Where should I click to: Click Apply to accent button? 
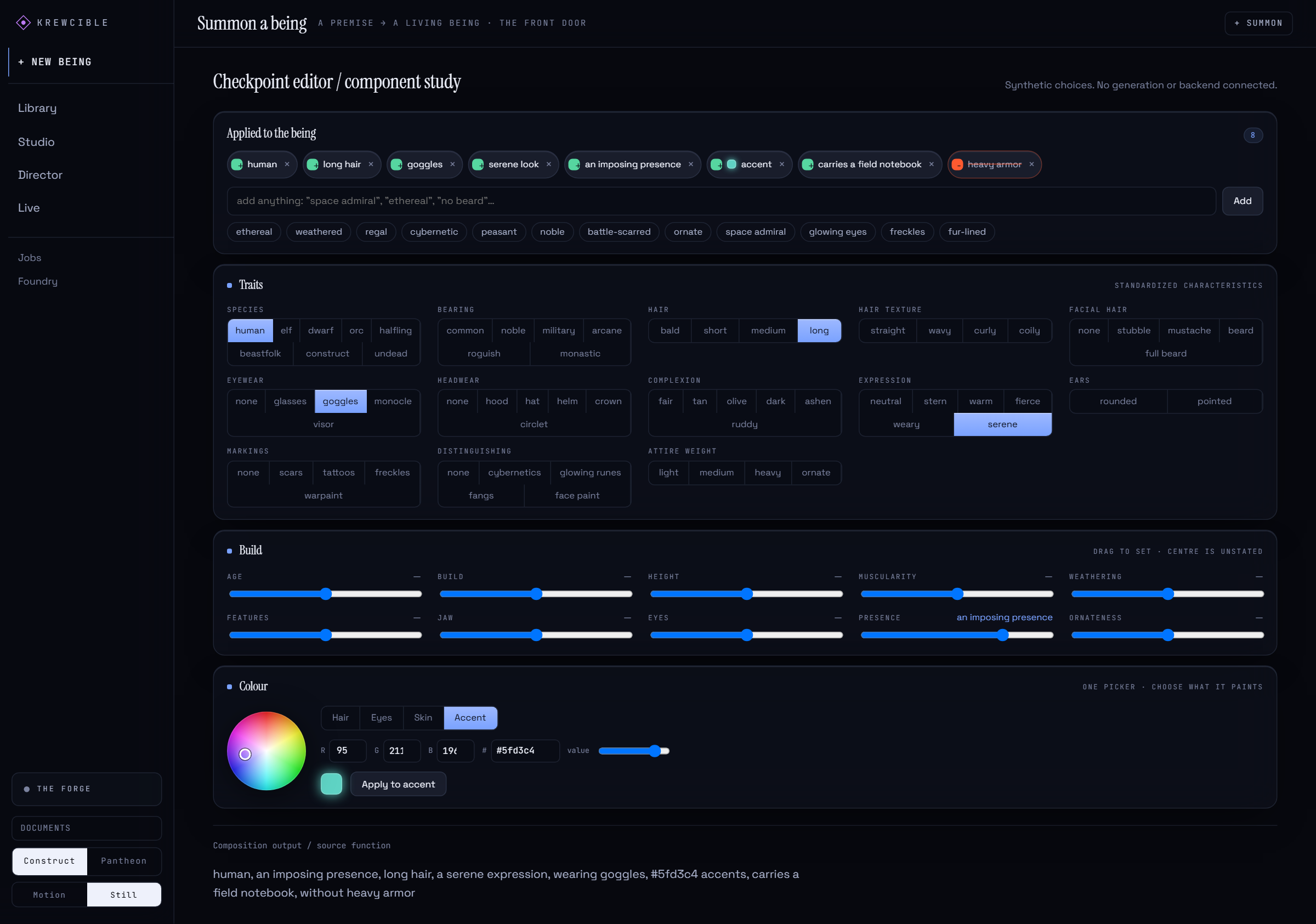coord(398,784)
